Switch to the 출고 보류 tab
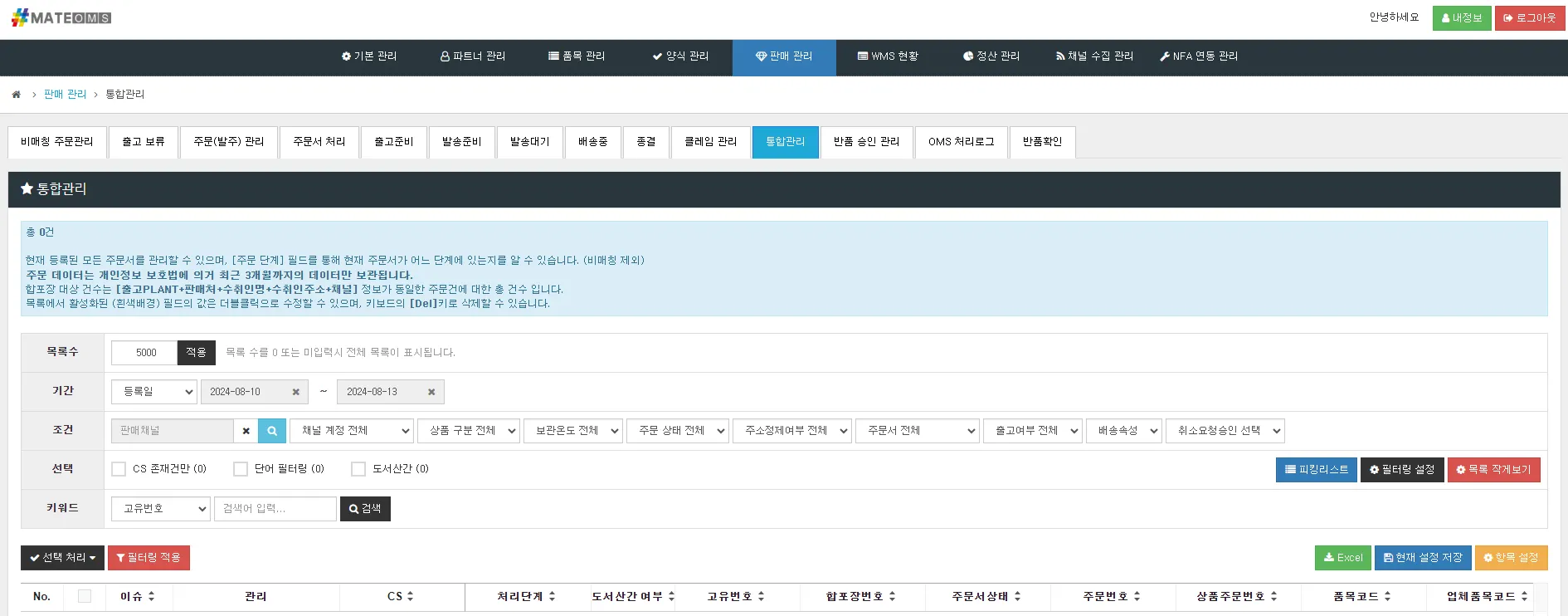Image resolution: width=1568 pixels, height=616 pixels. pos(144,142)
